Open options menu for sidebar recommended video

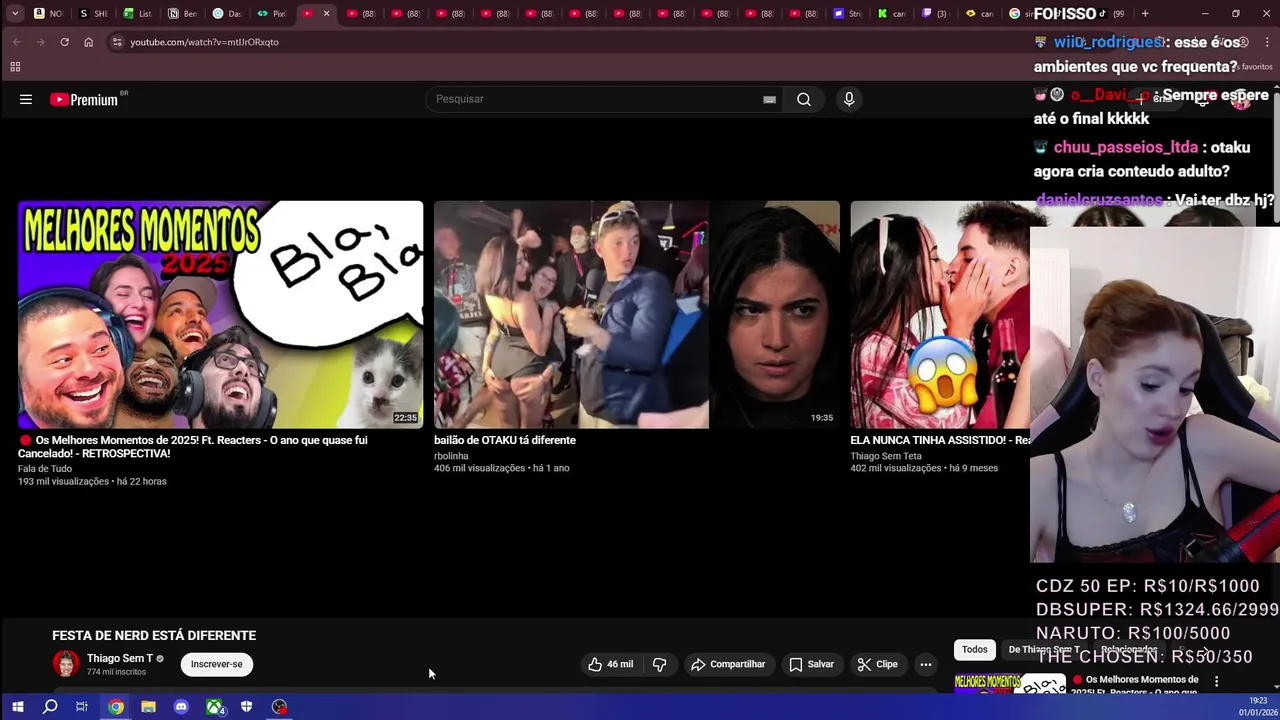click(x=1216, y=681)
